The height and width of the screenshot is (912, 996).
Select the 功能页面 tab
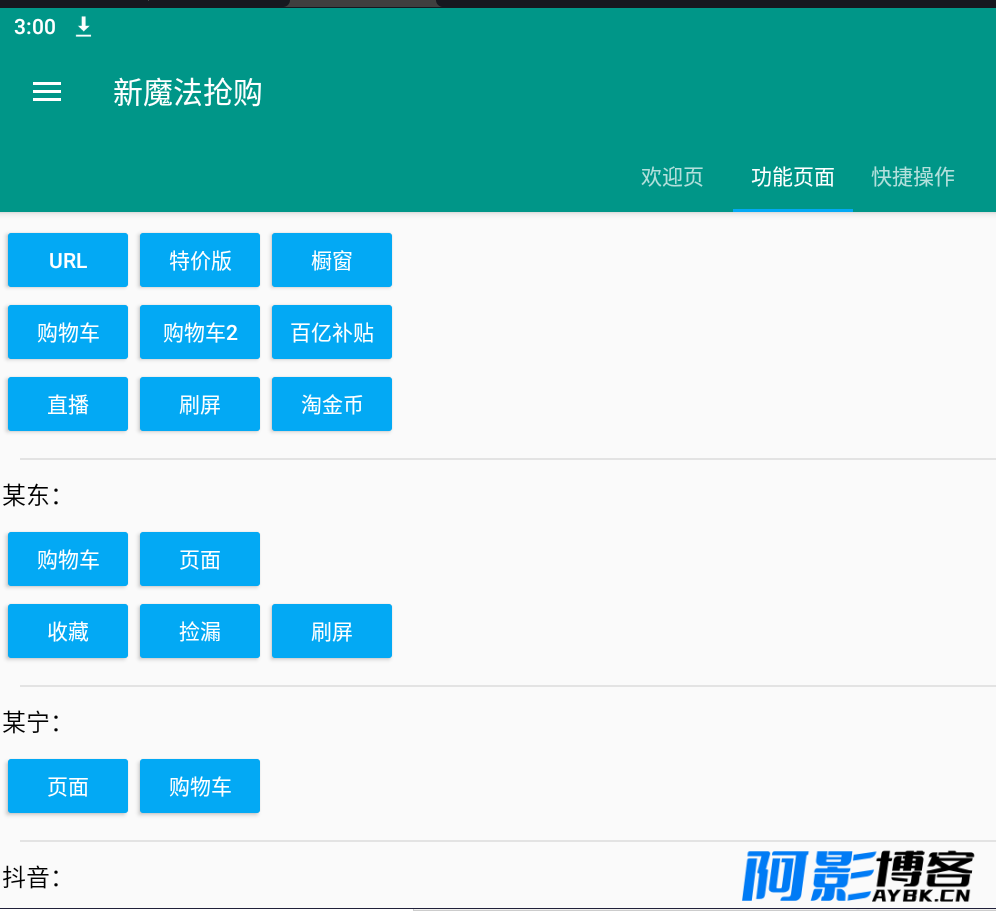(x=793, y=177)
